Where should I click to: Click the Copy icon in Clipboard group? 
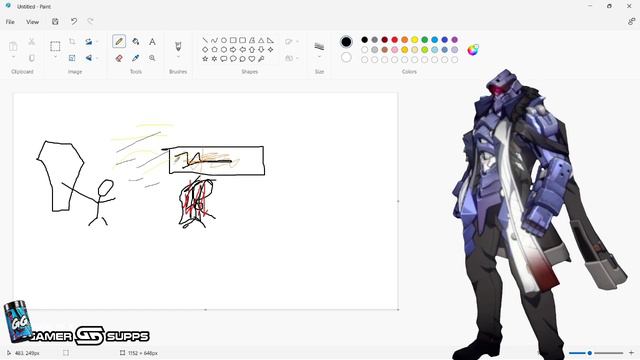pos(31,58)
